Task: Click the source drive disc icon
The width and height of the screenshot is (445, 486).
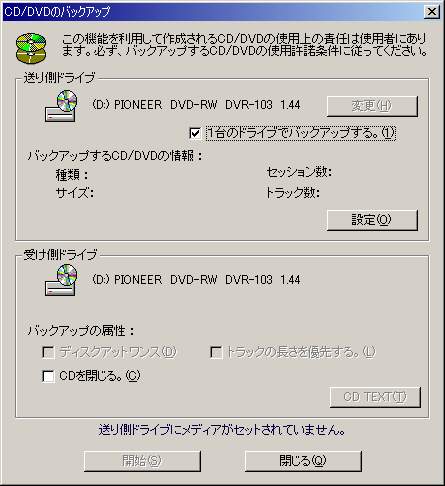Action: [61, 106]
